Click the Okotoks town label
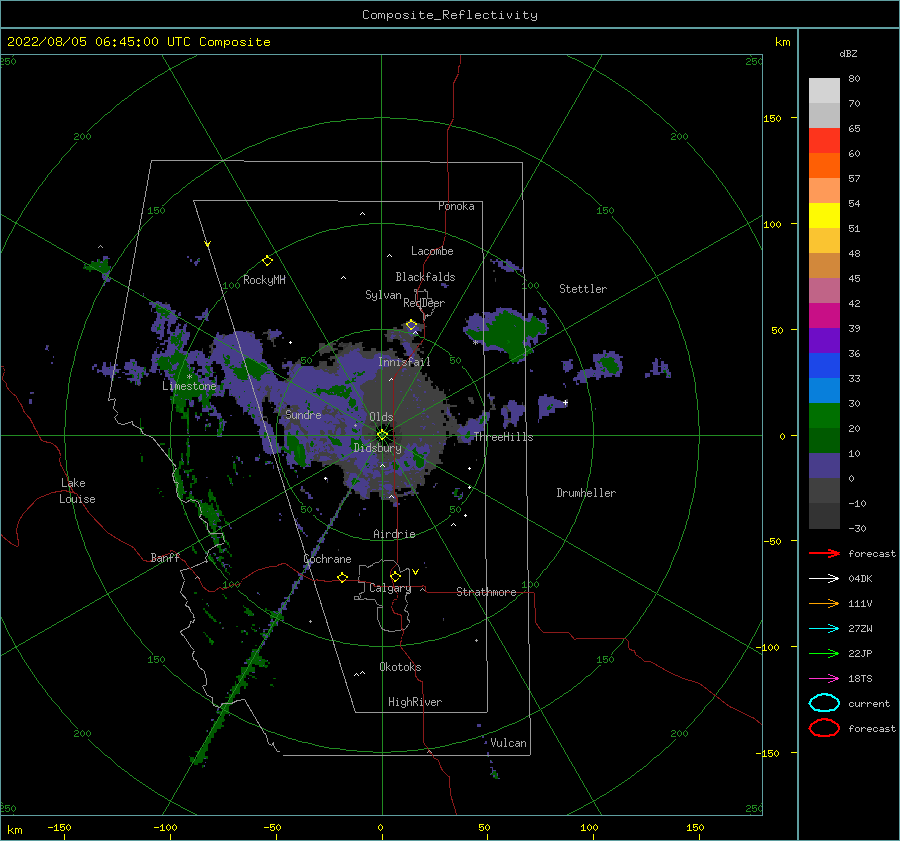The image size is (900, 841). 400,667
